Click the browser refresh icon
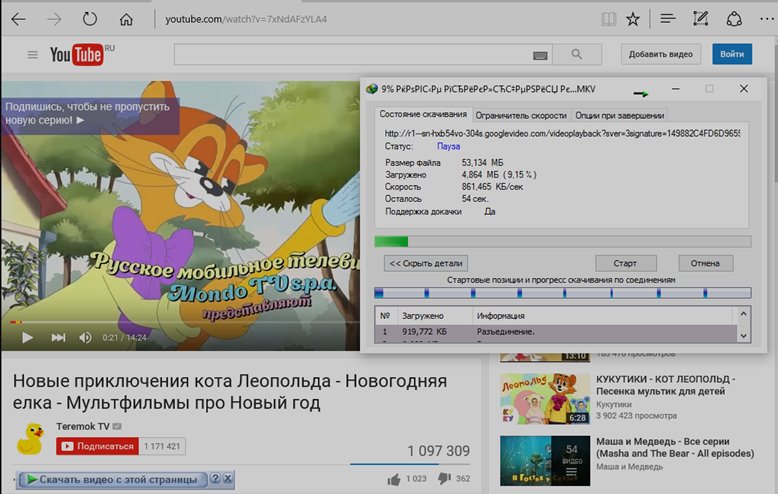The height and width of the screenshot is (494, 778). (x=90, y=19)
